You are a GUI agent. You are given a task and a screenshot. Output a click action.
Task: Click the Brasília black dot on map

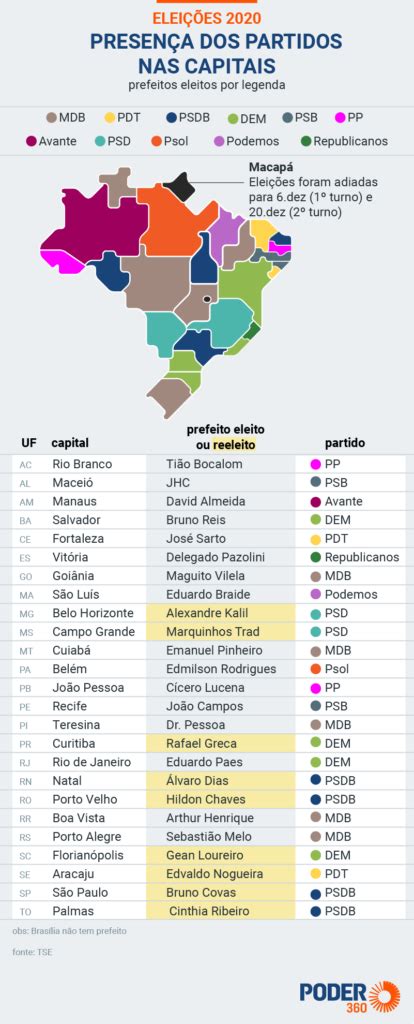207,299
